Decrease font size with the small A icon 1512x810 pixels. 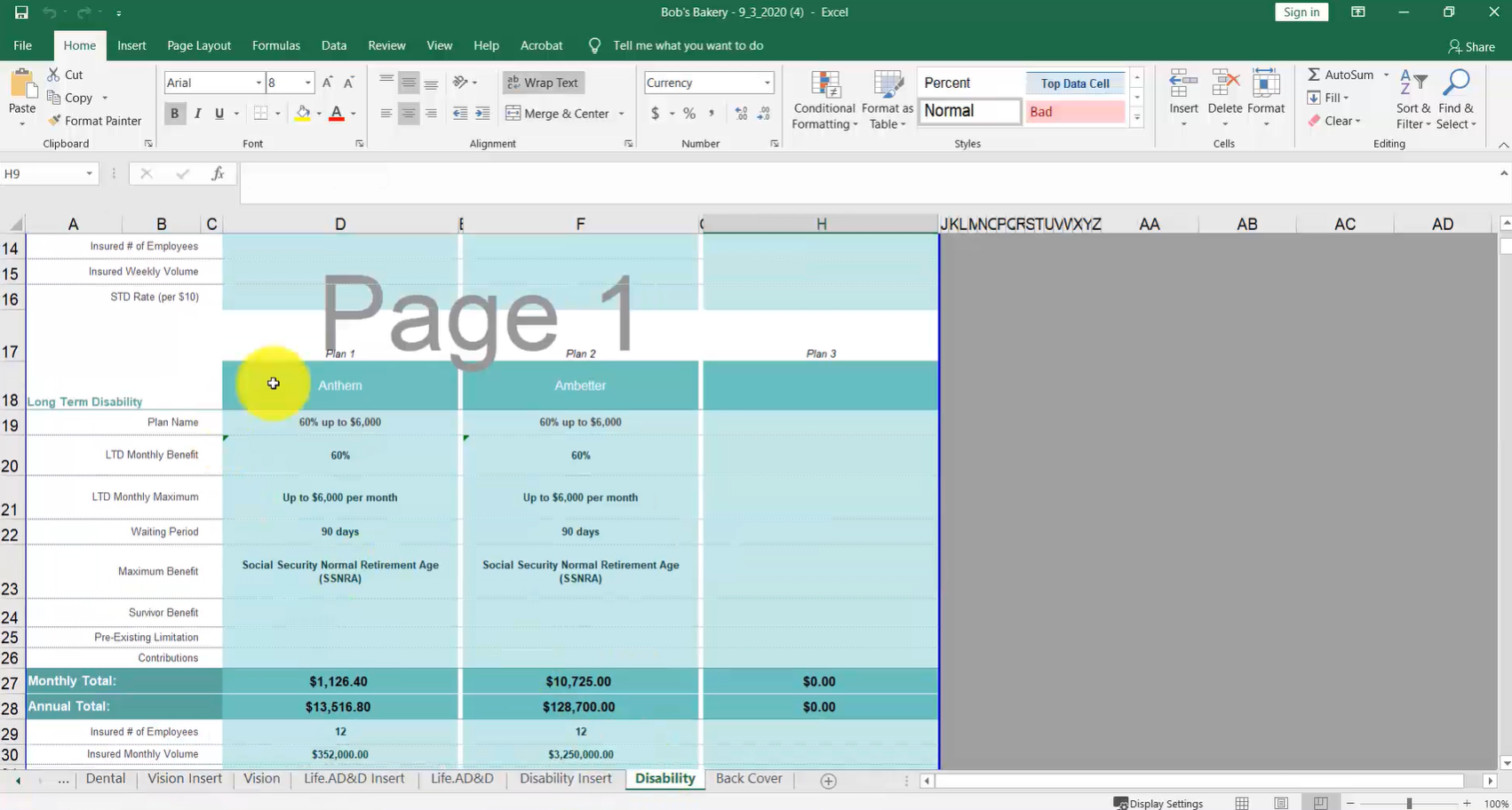349,83
